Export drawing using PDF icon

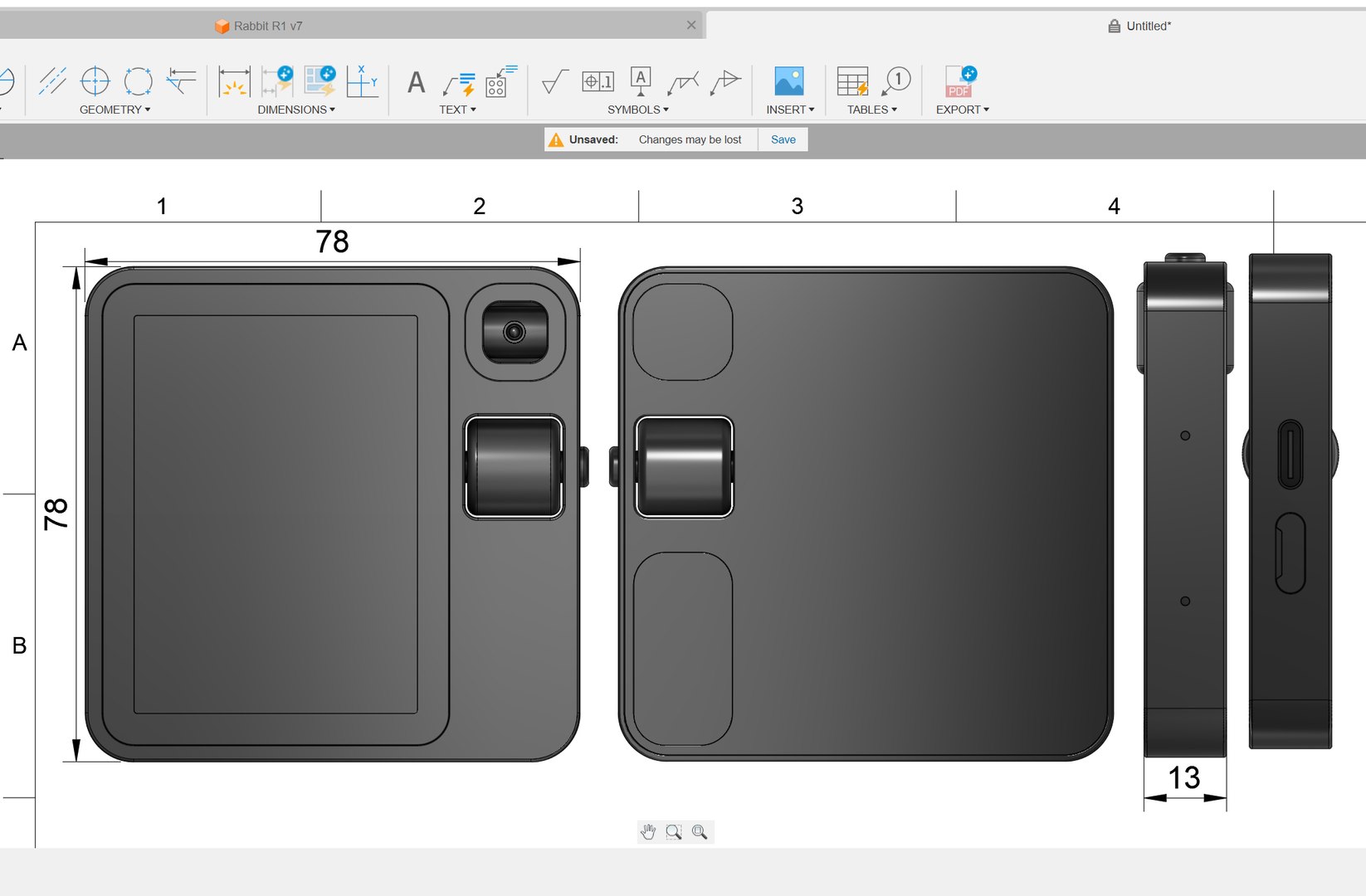[961, 81]
